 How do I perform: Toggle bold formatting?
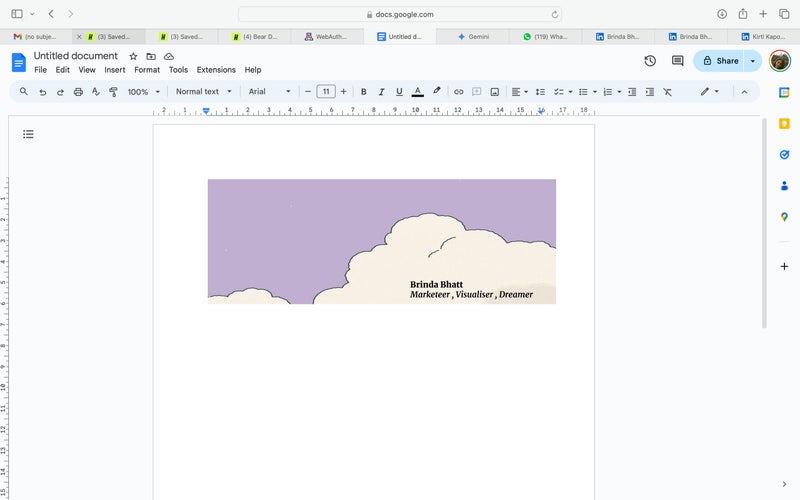click(363, 92)
